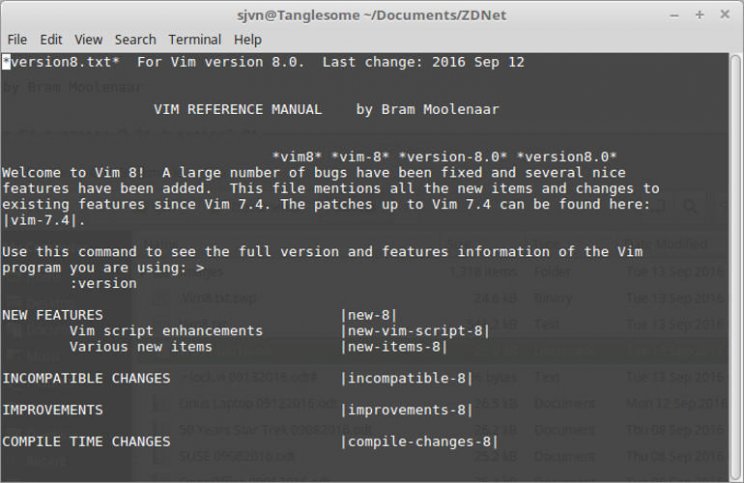The width and height of the screenshot is (744, 483).
Task: Open the Help menu
Action: click(x=248, y=39)
